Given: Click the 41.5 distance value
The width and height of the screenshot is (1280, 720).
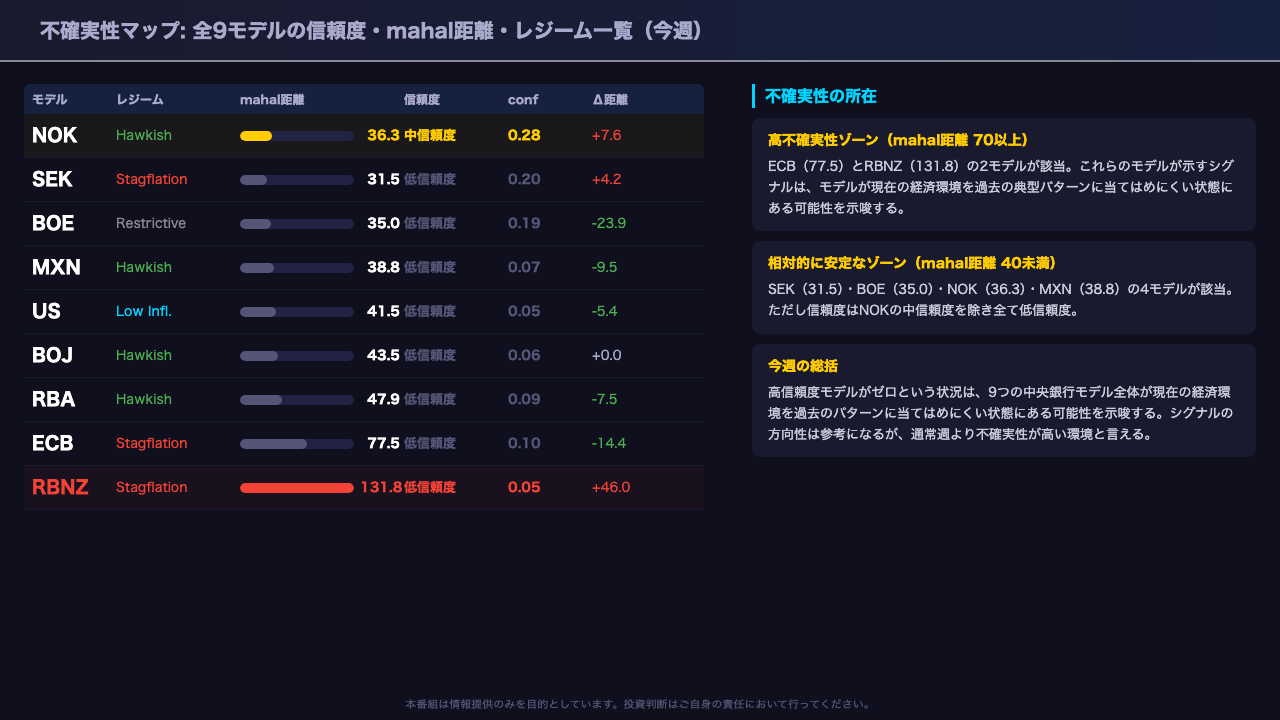Looking at the screenshot, I should (x=383, y=311).
